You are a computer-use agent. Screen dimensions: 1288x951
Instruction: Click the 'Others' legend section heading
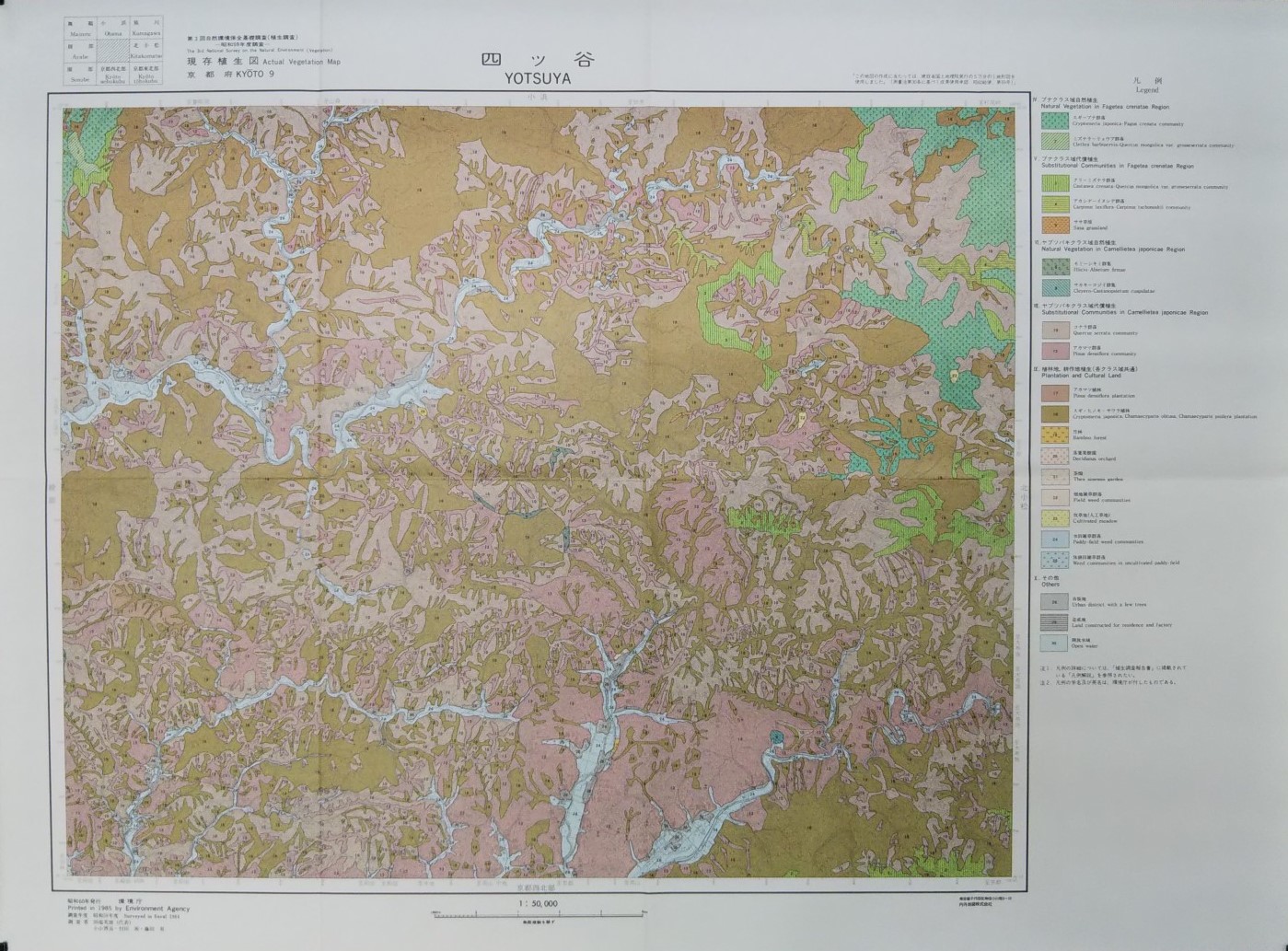click(x=1050, y=585)
